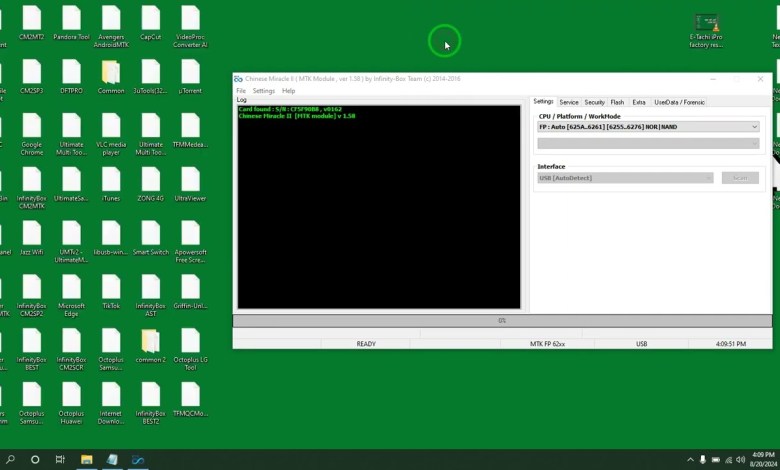Open UserData / Forensic tab
Screen dimensions: 780x470
pyautogui.click(x=679, y=102)
